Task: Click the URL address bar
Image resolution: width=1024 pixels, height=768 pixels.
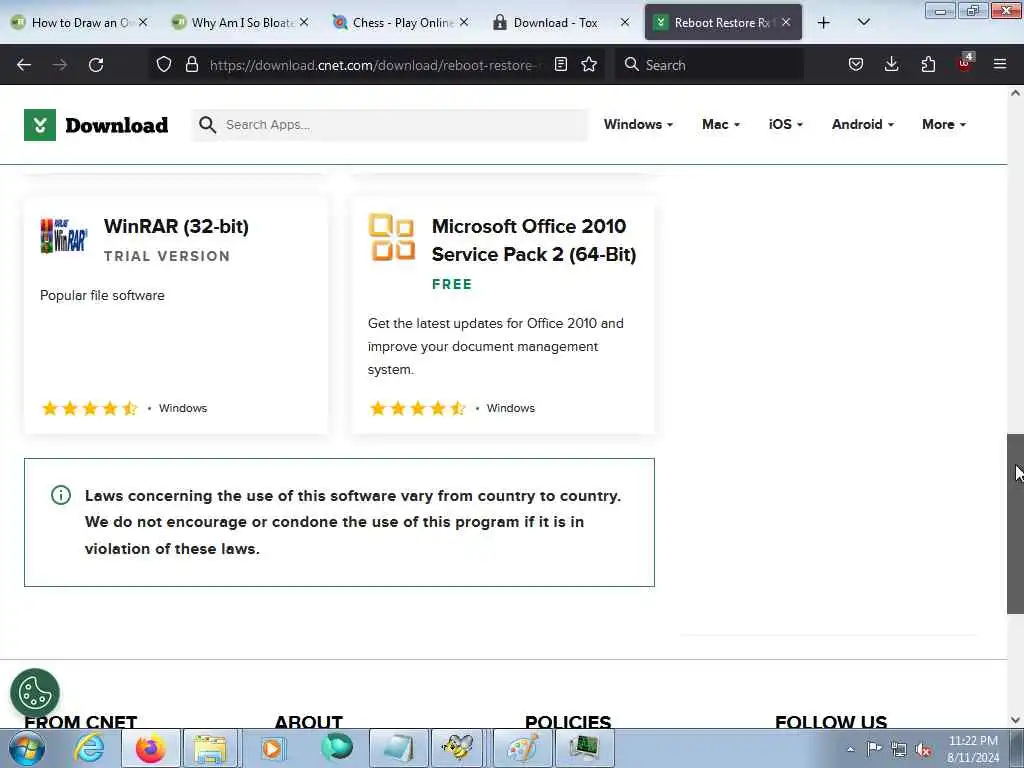Action: (372, 65)
